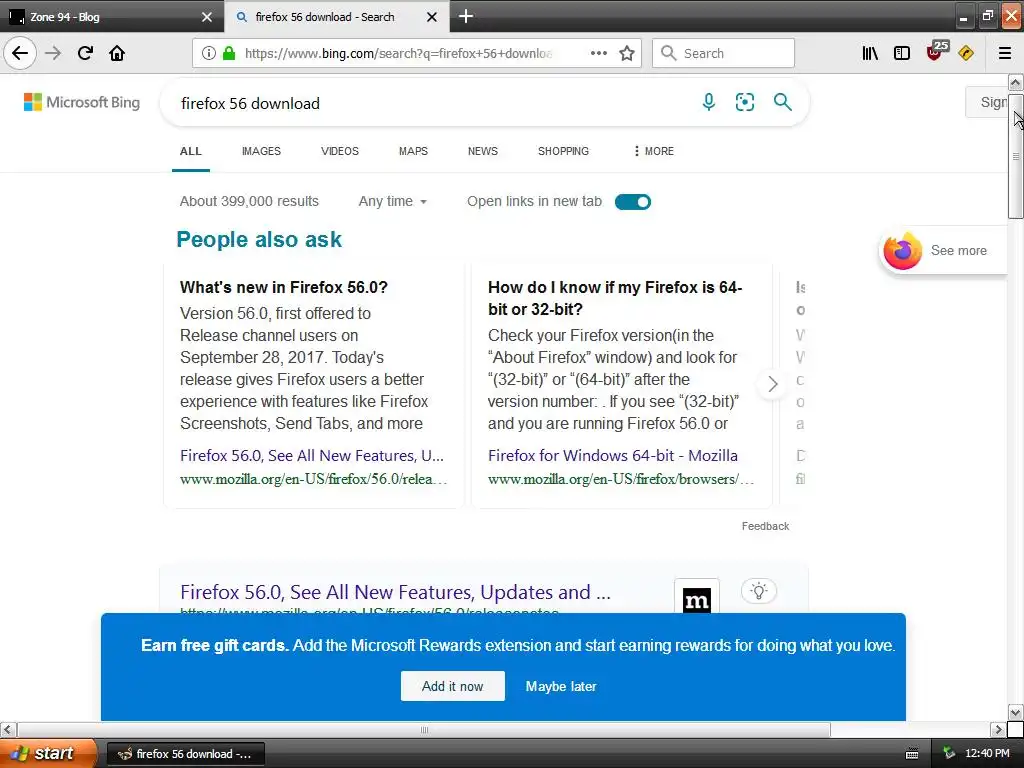The height and width of the screenshot is (768, 1024).
Task: Click question about Firefox 64-bit or 32-bit
Action: [x=615, y=298]
